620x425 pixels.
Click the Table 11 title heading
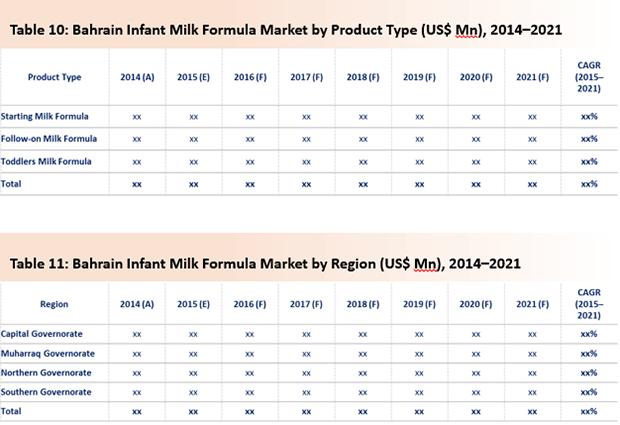point(265,264)
